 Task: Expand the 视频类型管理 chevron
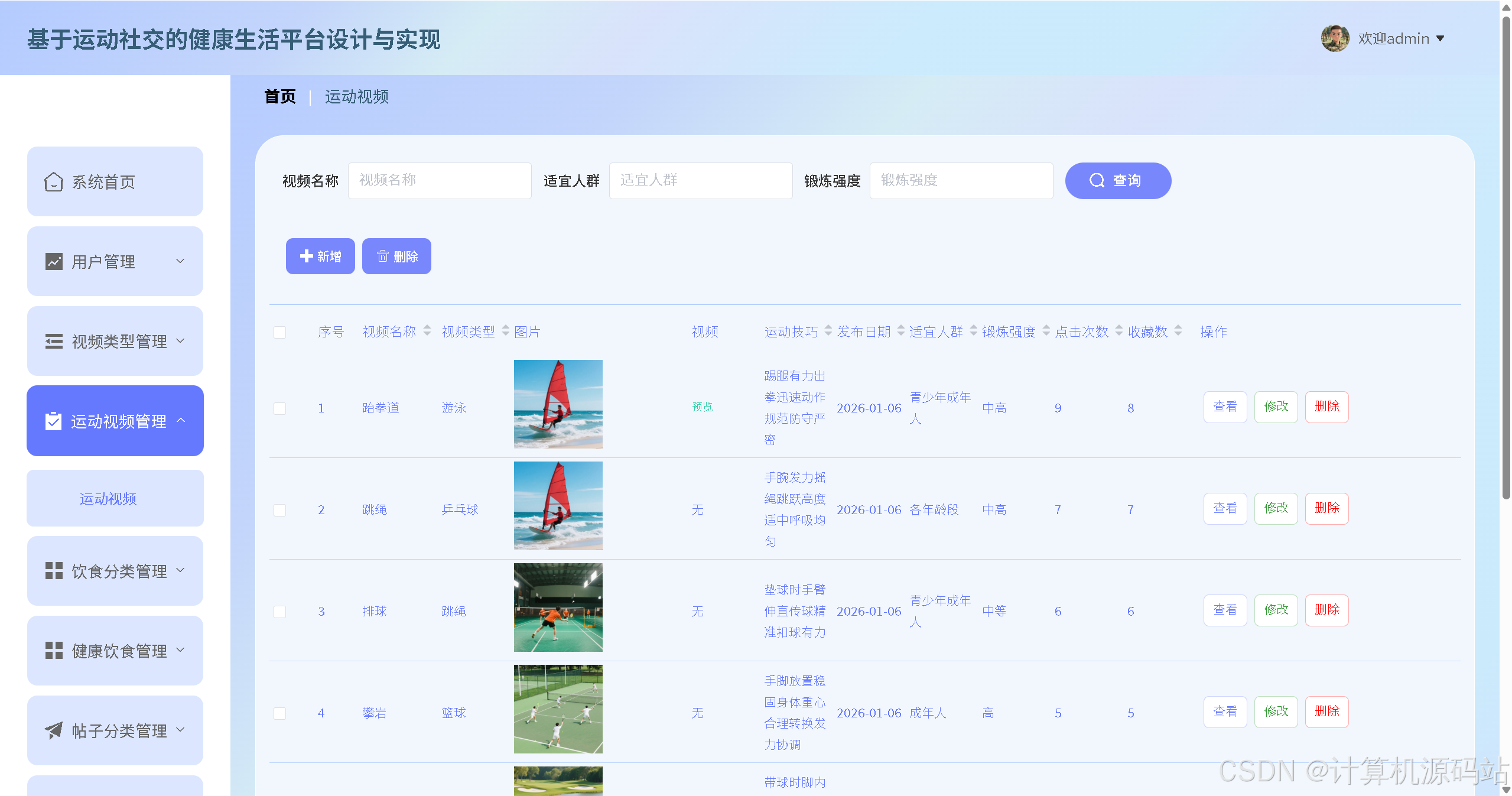(181, 340)
